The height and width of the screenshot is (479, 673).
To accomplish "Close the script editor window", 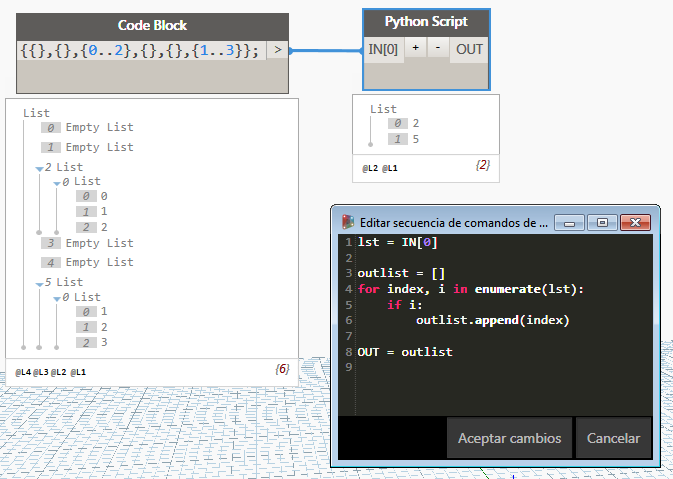I will click(x=635, y=223).
